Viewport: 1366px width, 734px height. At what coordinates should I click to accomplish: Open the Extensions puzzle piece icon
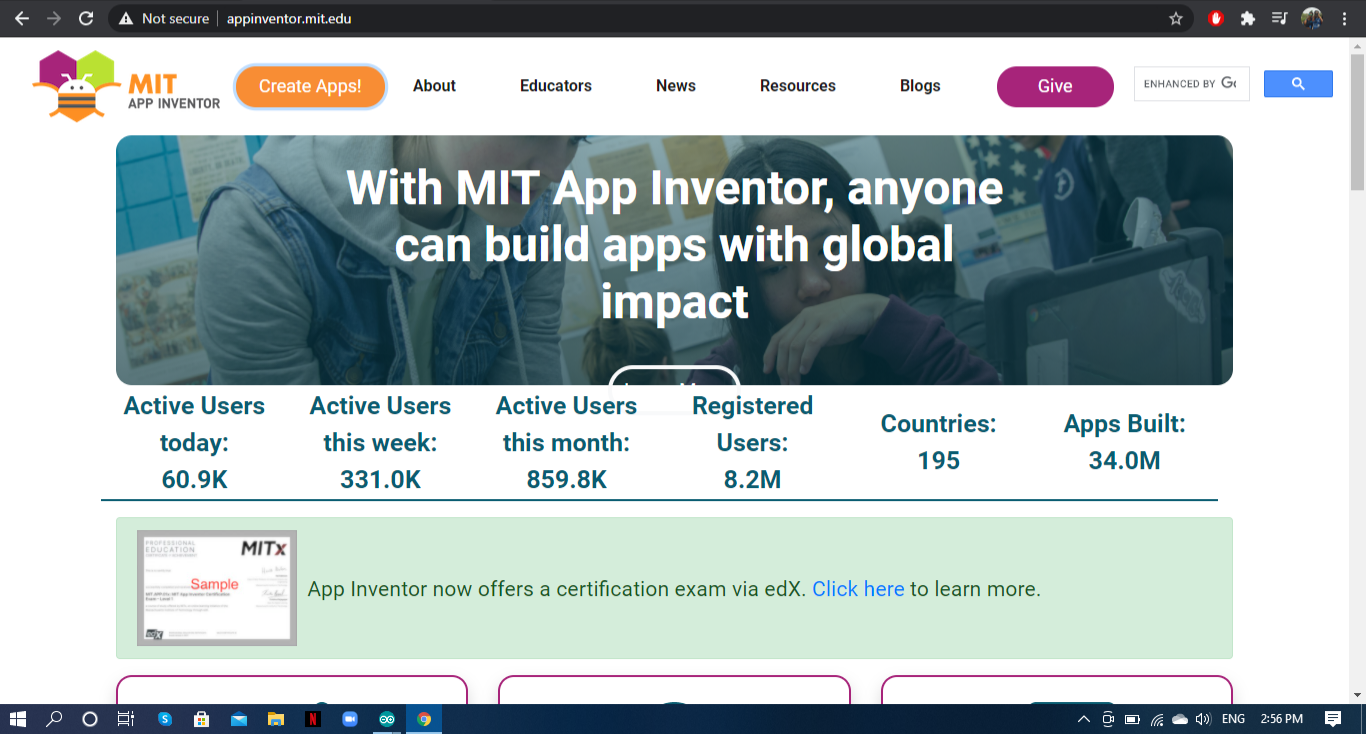tap(1248, 18)
